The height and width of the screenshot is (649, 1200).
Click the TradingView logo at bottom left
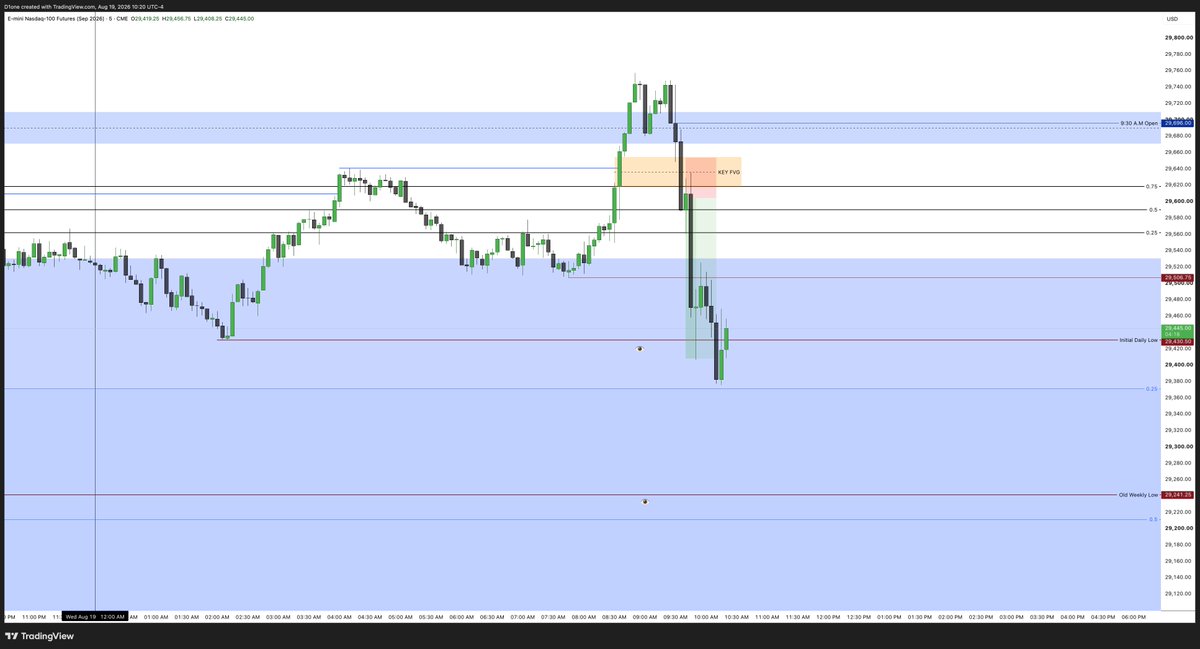point(37,636)
